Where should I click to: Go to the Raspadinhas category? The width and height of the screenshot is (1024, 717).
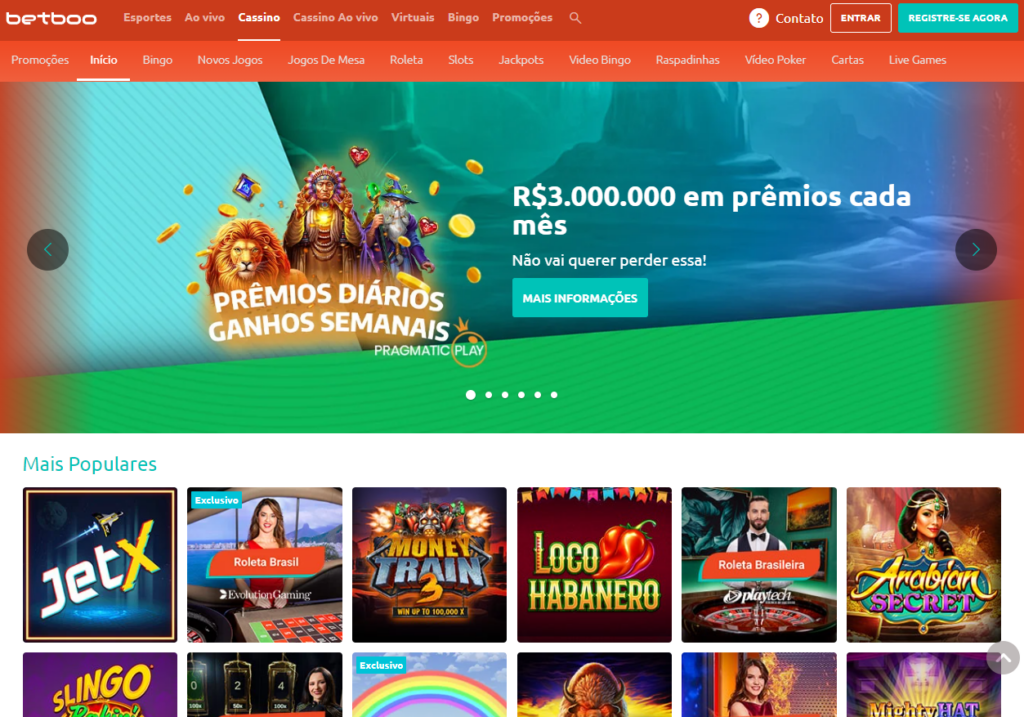pyautogui.click(x=687, y=60)
